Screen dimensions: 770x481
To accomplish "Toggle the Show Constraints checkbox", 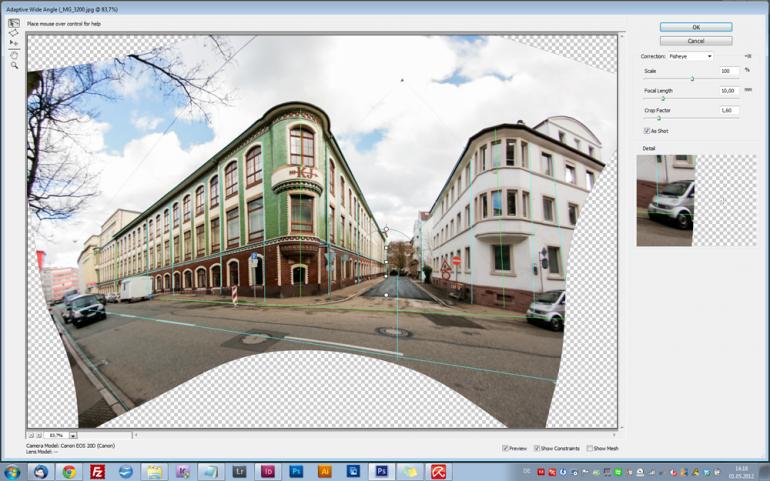I will [x=537, y=448].
